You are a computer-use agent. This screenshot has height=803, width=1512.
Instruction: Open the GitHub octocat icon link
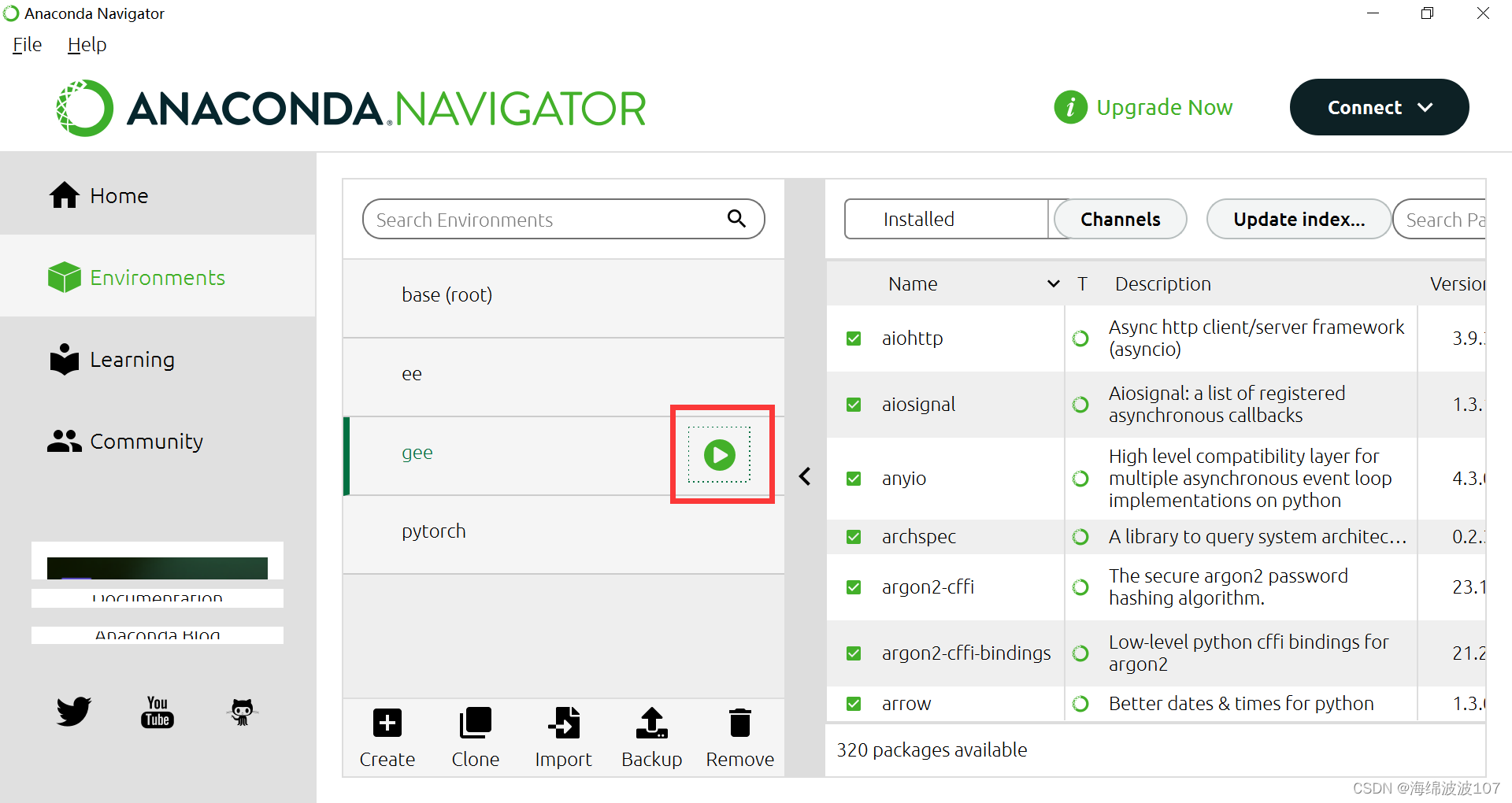pyautogui.click(x=242, y=712)
